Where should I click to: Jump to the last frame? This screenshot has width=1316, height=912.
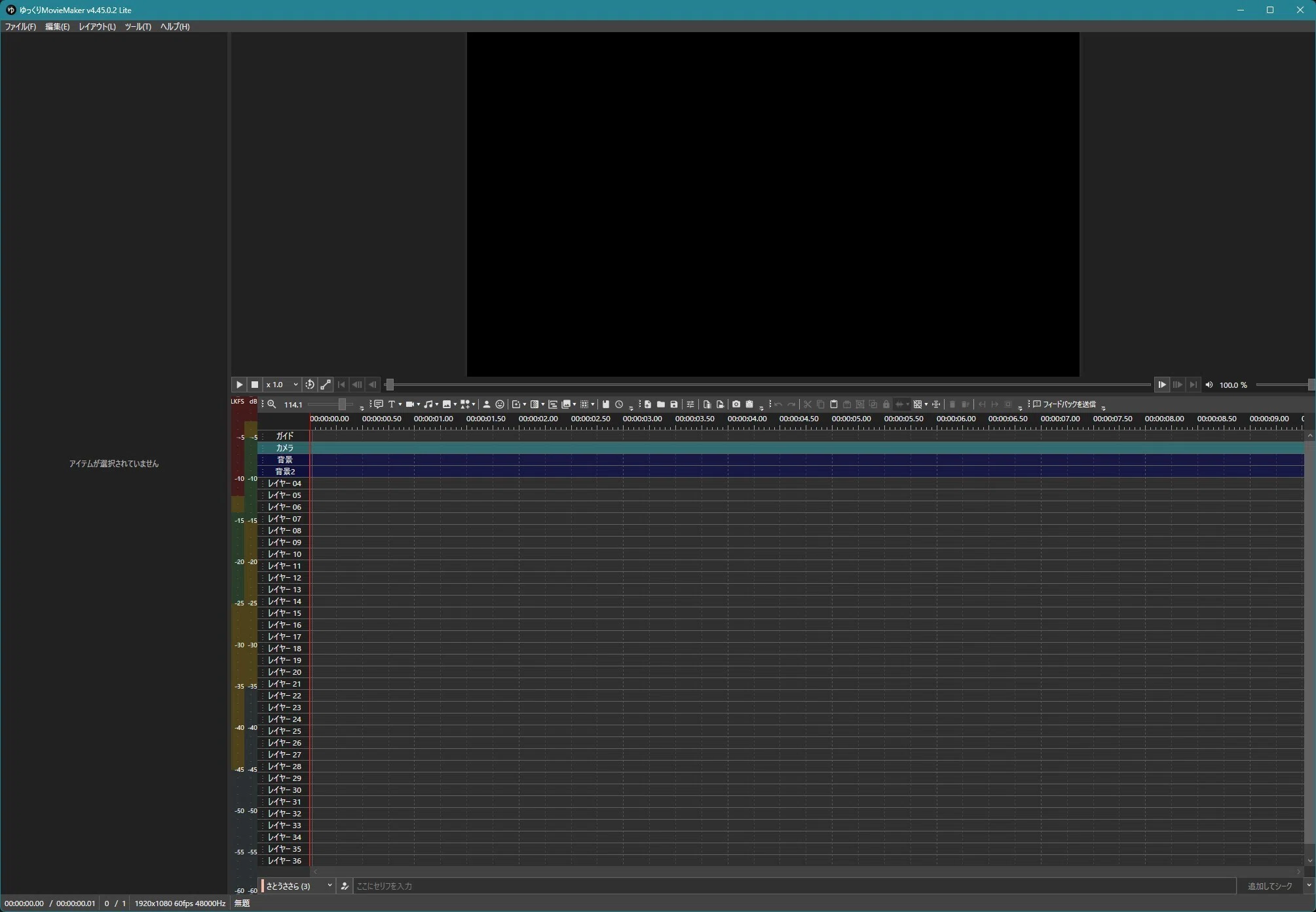coord(1193,385)
